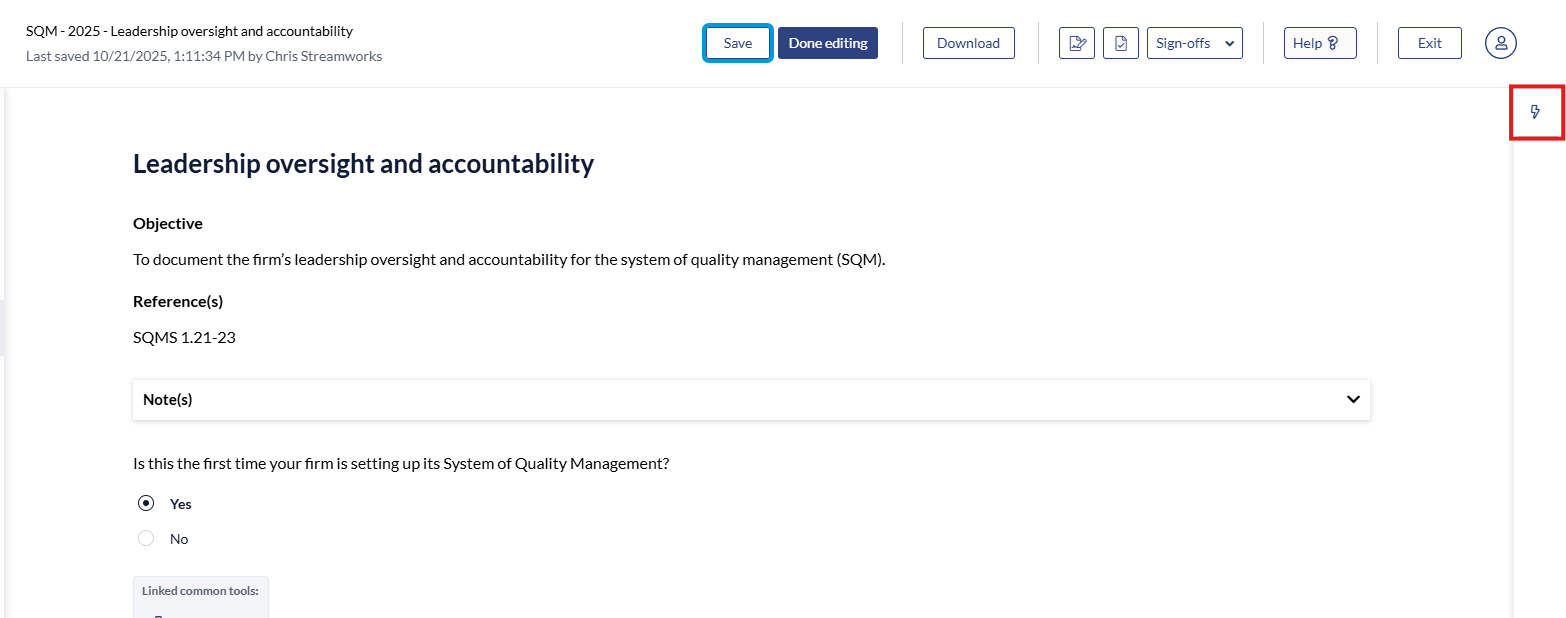Image resolution: width=1566 pixels, height=618 pixels.
Task: Click the sign document pen icon
Action: tap(1077, 43)
